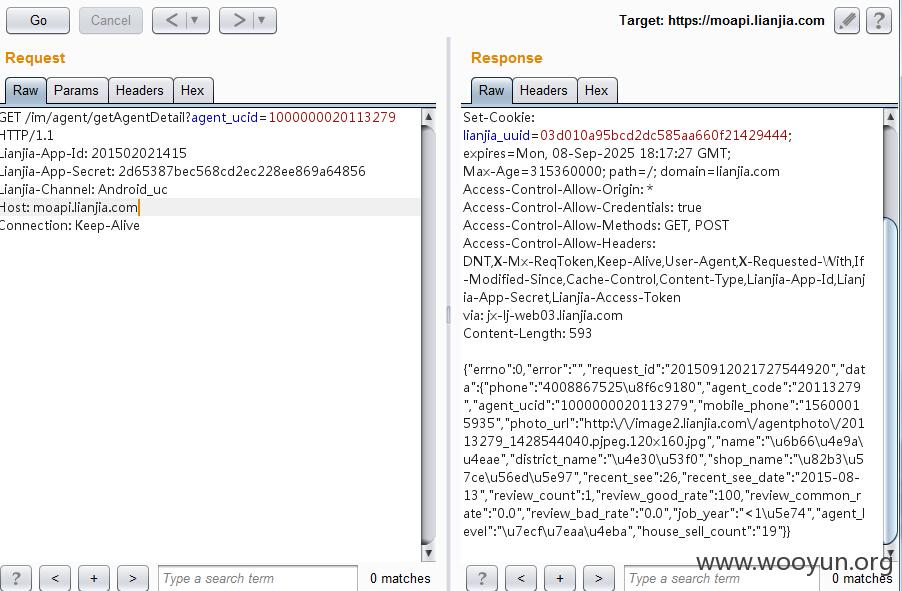
Task: Switch to the Response Hex tab
Action: point(597,90)
